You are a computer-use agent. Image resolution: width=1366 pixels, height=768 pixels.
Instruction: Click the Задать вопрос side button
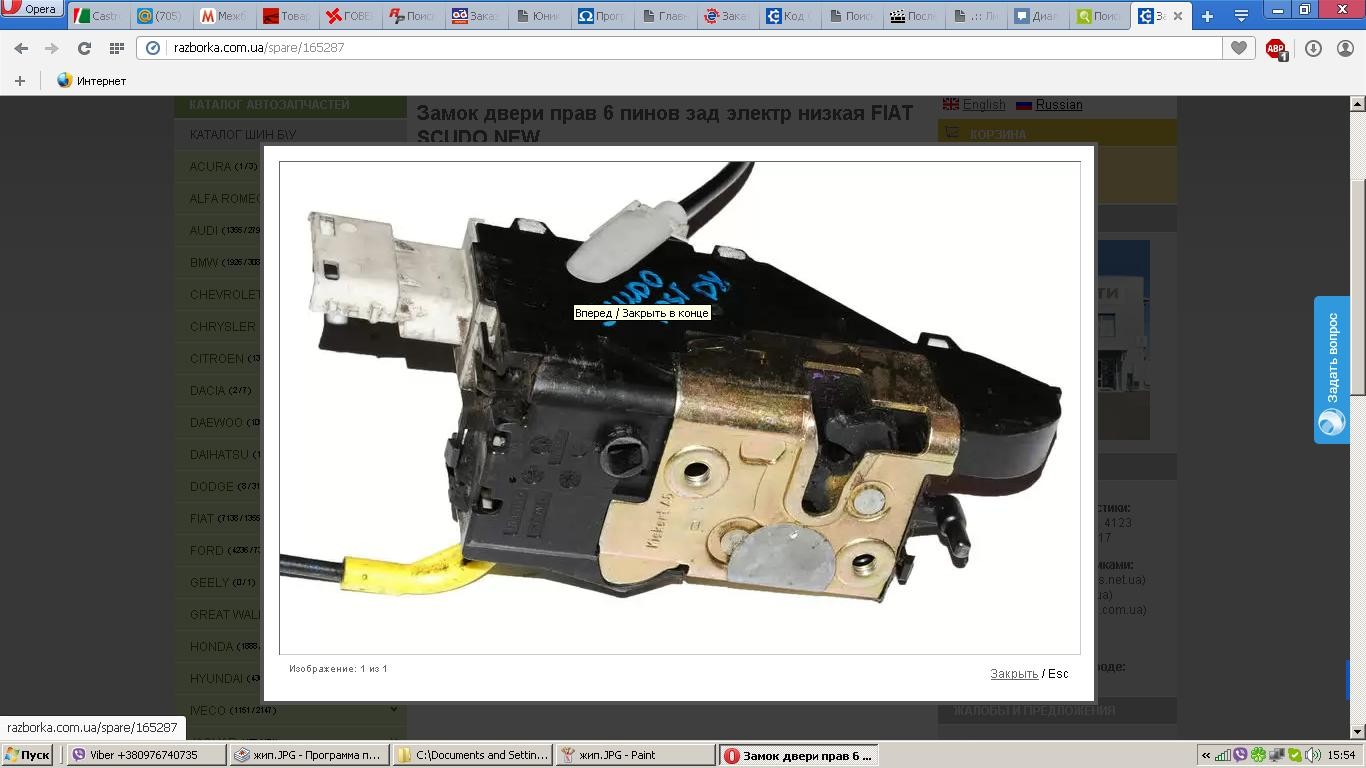click(1332, 370)
